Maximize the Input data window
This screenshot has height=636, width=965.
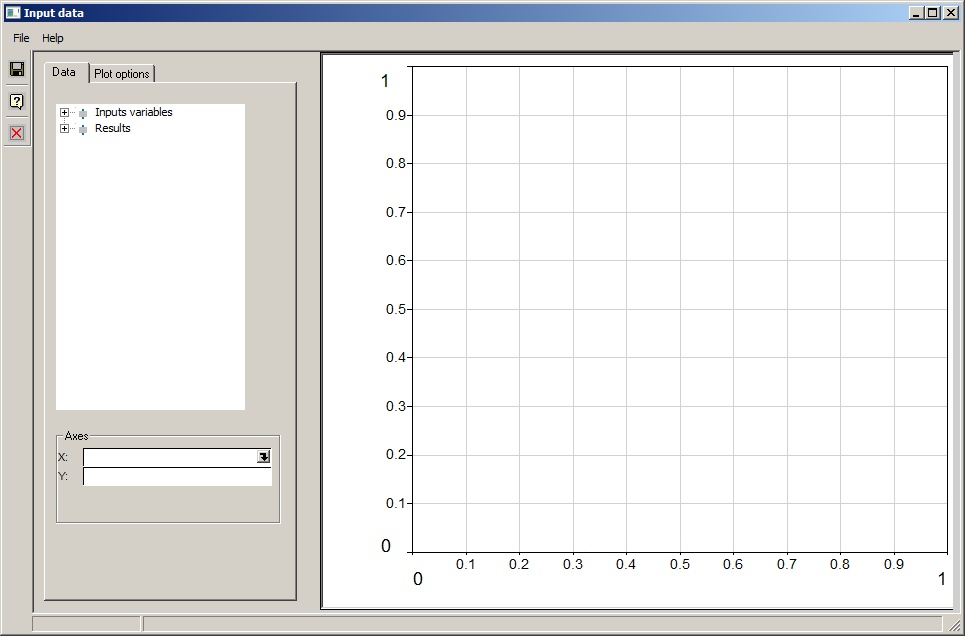(x=933, y=13)
